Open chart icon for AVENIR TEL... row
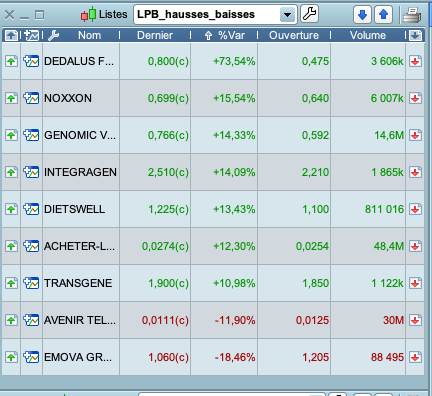This screenshot has height=396, width=432. click(31, 320)
